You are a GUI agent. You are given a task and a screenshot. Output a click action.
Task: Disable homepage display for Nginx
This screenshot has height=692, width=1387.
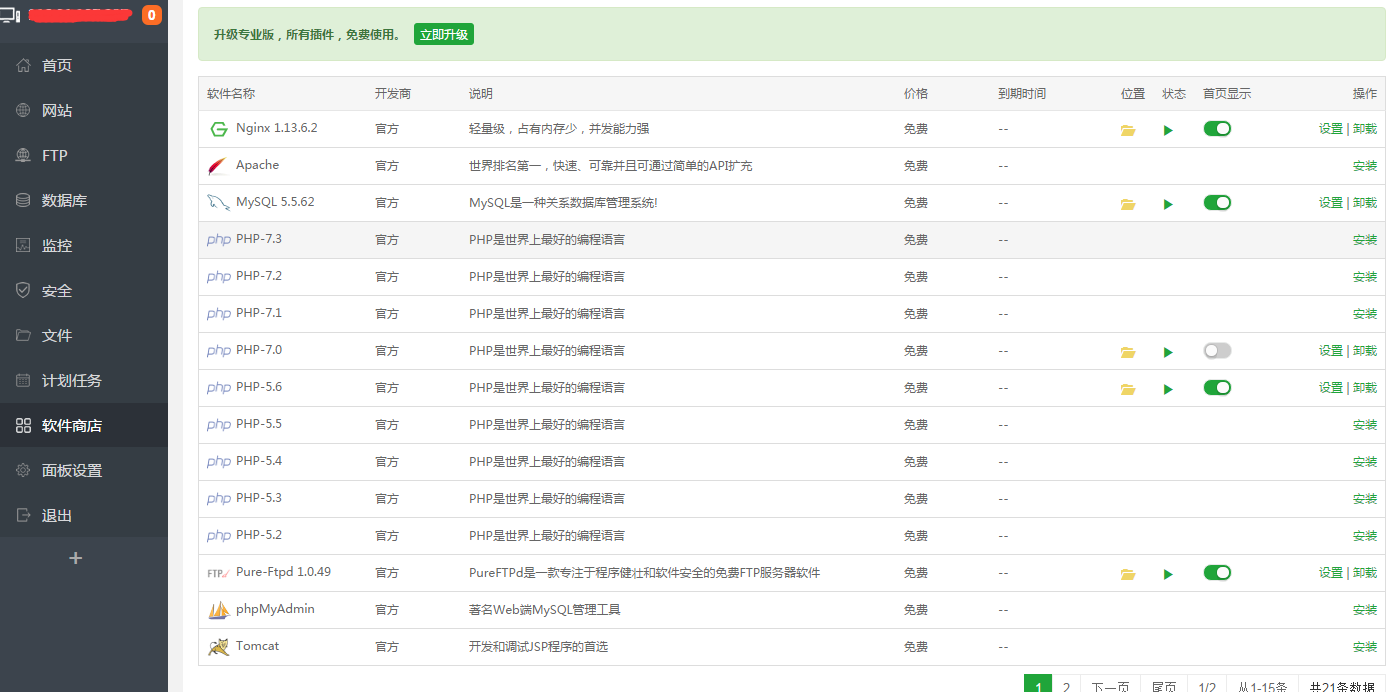[x=1217, y=128]
